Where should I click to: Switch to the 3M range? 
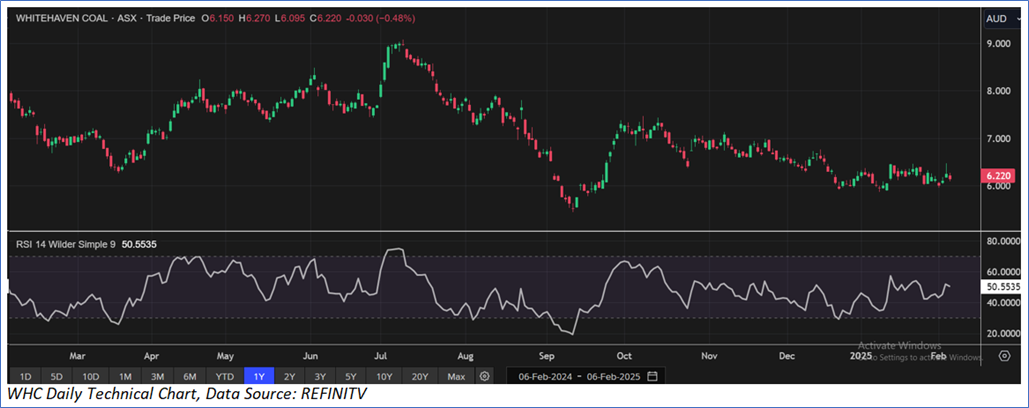[158, 377]
